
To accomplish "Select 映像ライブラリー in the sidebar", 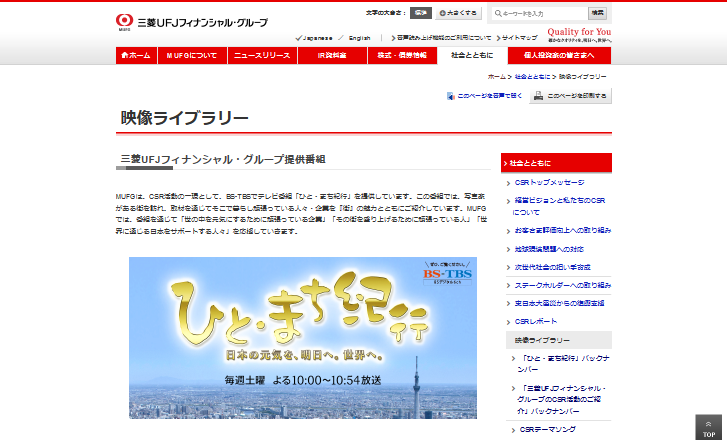I will tap(559, 340).
